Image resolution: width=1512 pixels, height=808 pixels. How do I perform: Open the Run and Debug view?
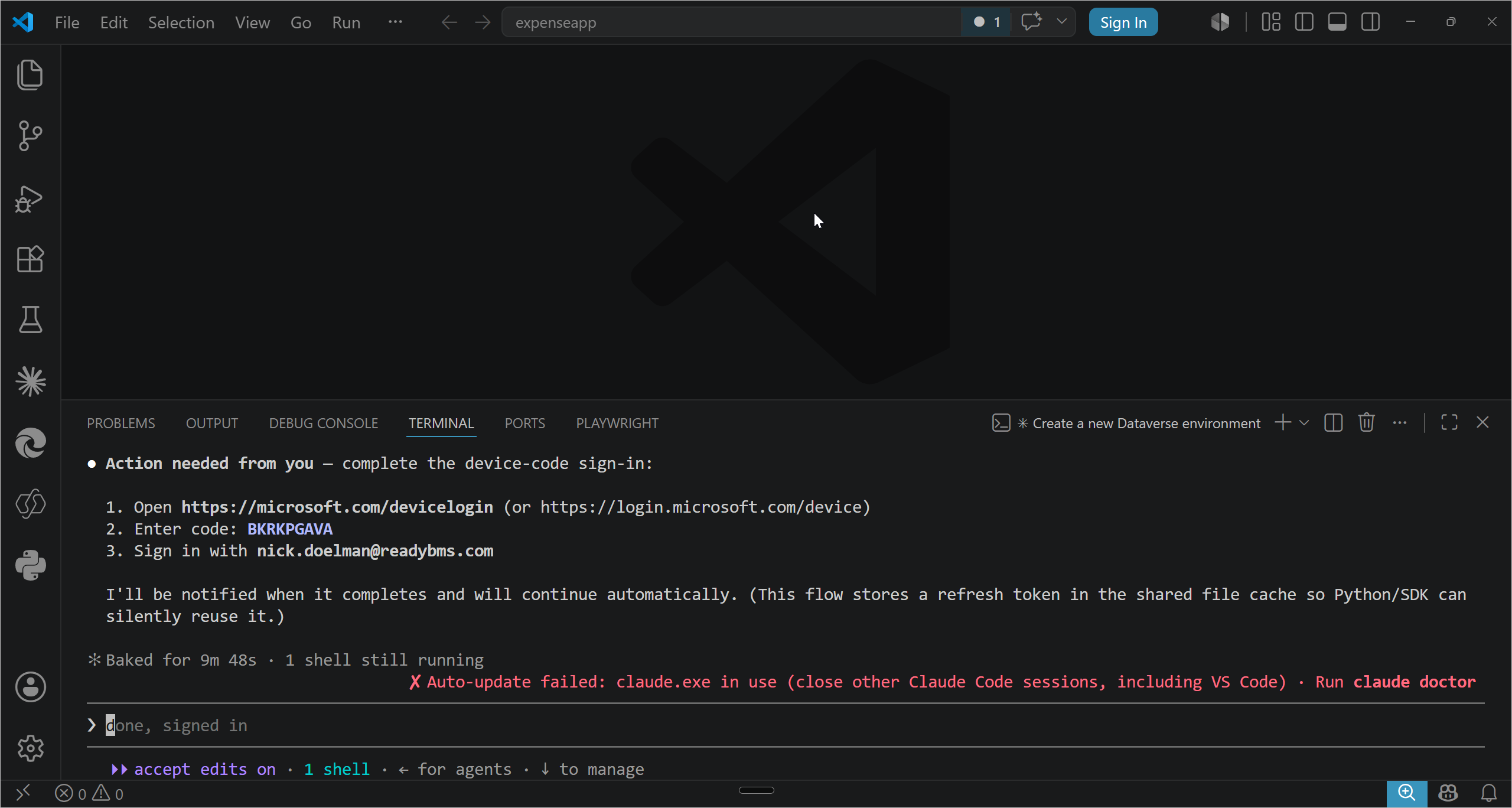tap(30, 199)
